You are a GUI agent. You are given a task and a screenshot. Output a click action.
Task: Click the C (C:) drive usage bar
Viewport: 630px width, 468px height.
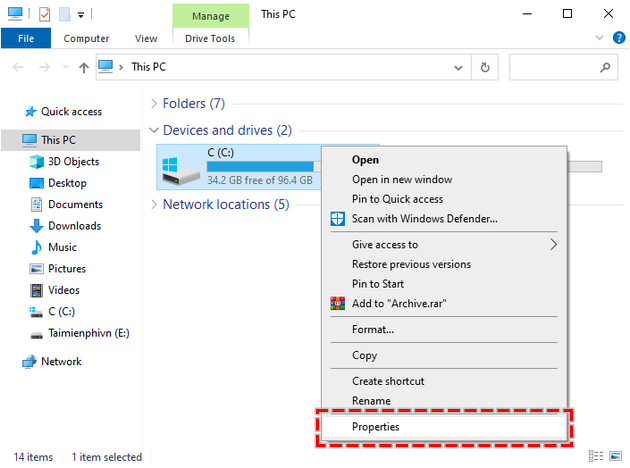[264, 166]
